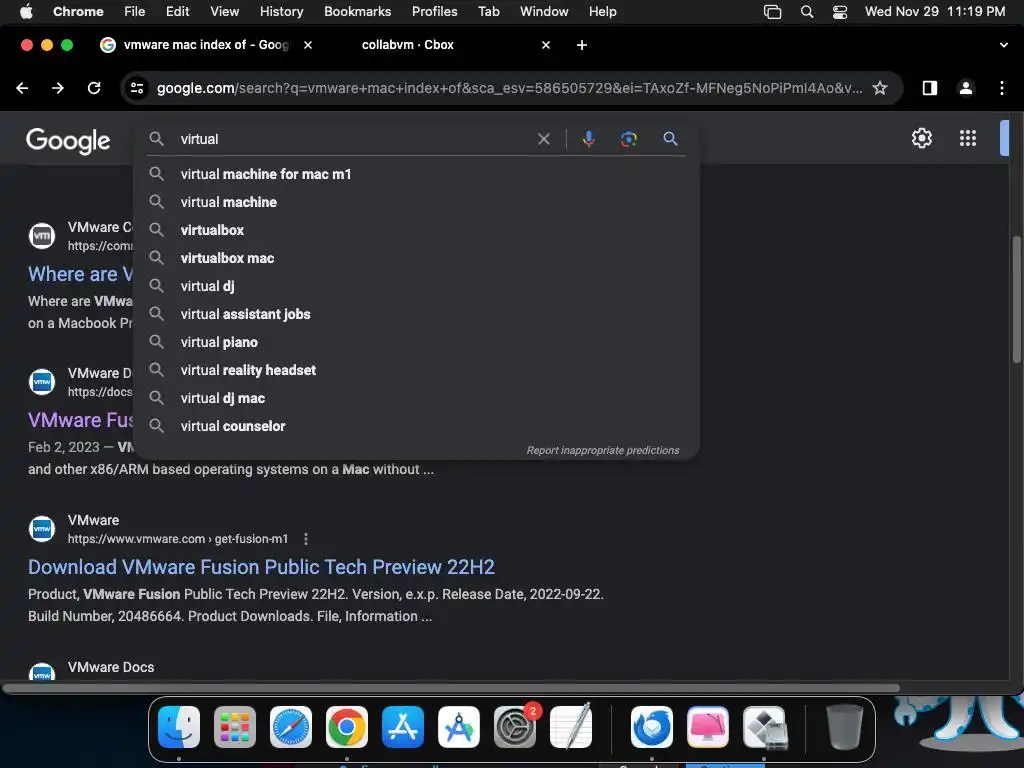Open System Settings in the Dock
The width and height of the screenshot is (1024, 768).
coord(515,727)
